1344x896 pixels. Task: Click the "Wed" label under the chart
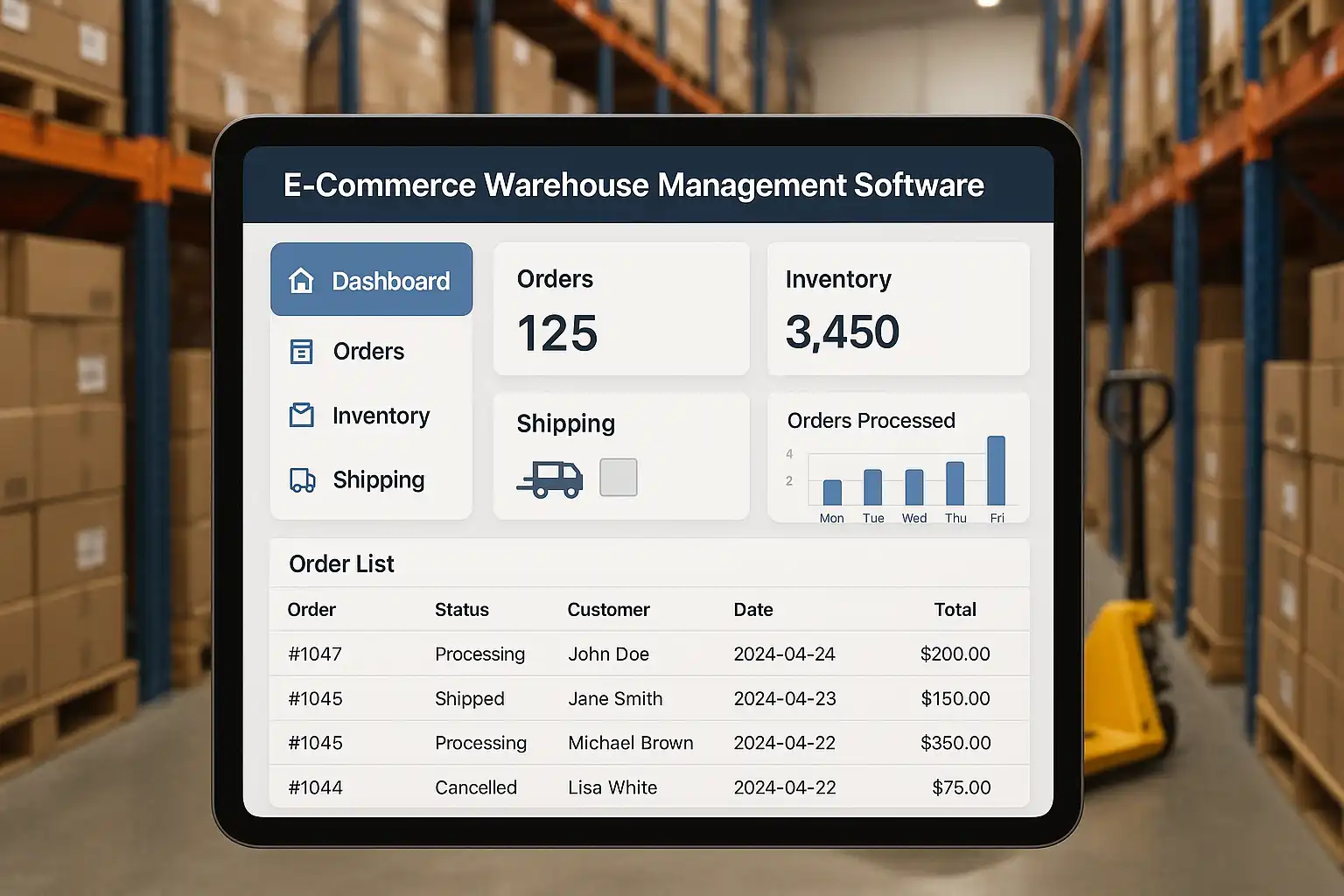click(x=914, y=518)
